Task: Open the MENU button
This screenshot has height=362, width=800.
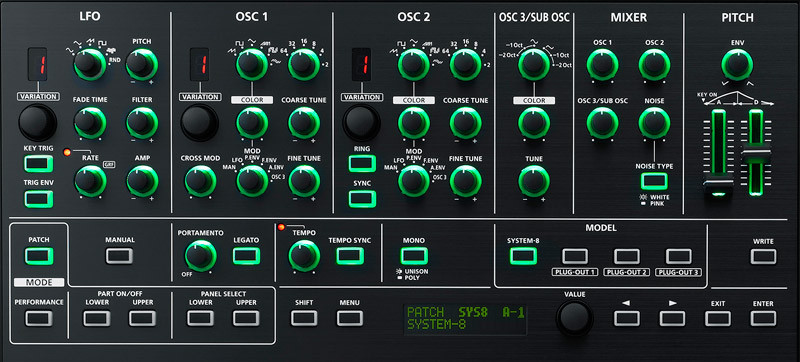Action: pyautogui.click(x=349, y=318)
